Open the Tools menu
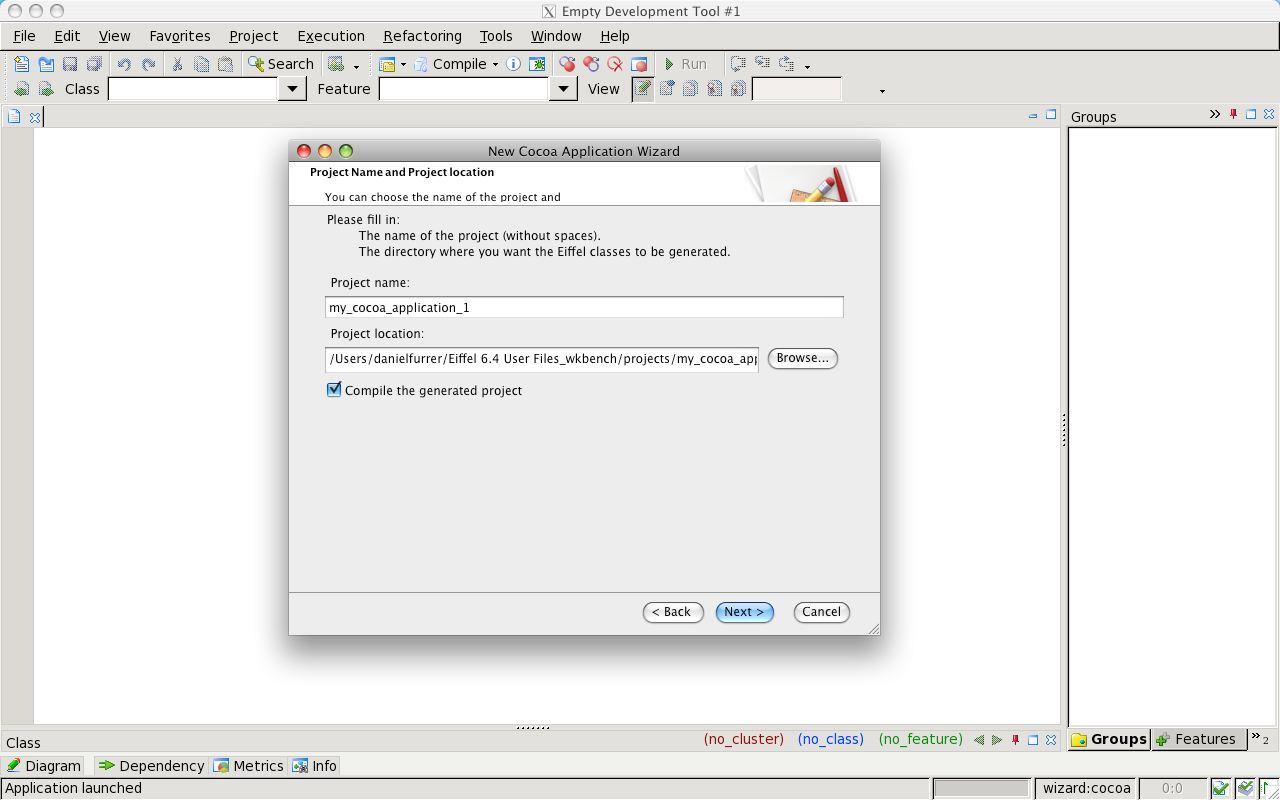1280x800 pixels. [x=496, y=36]
